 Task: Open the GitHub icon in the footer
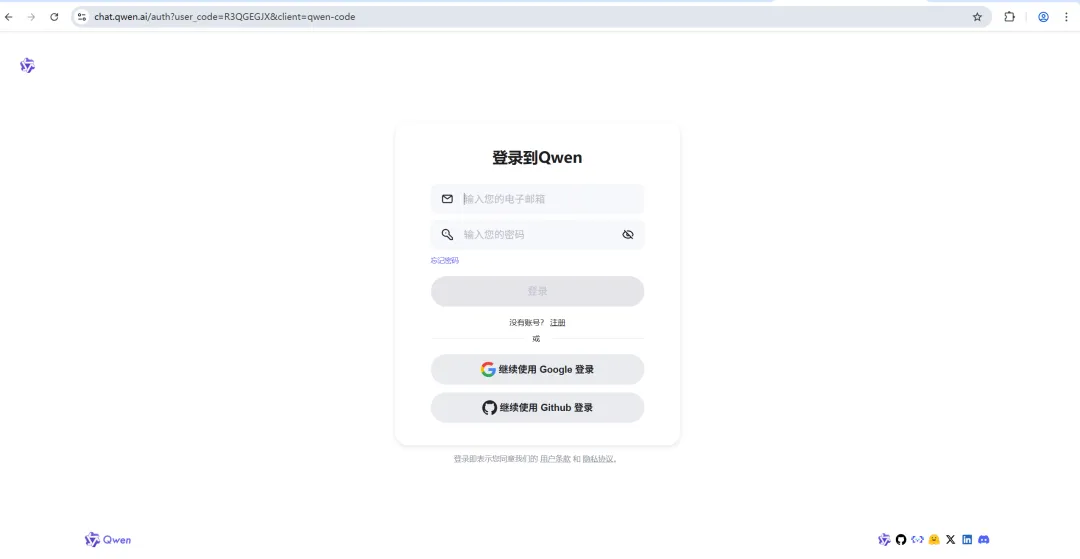pos(901,540)
